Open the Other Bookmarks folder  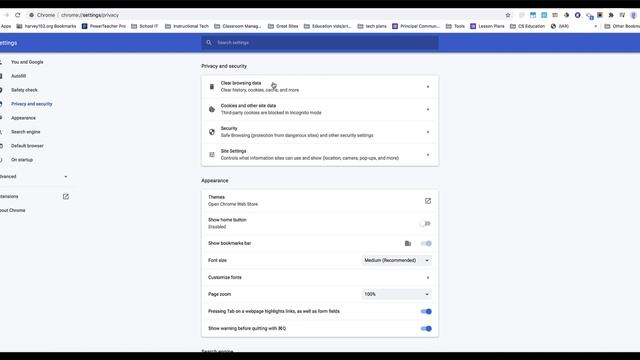(622, 26)
